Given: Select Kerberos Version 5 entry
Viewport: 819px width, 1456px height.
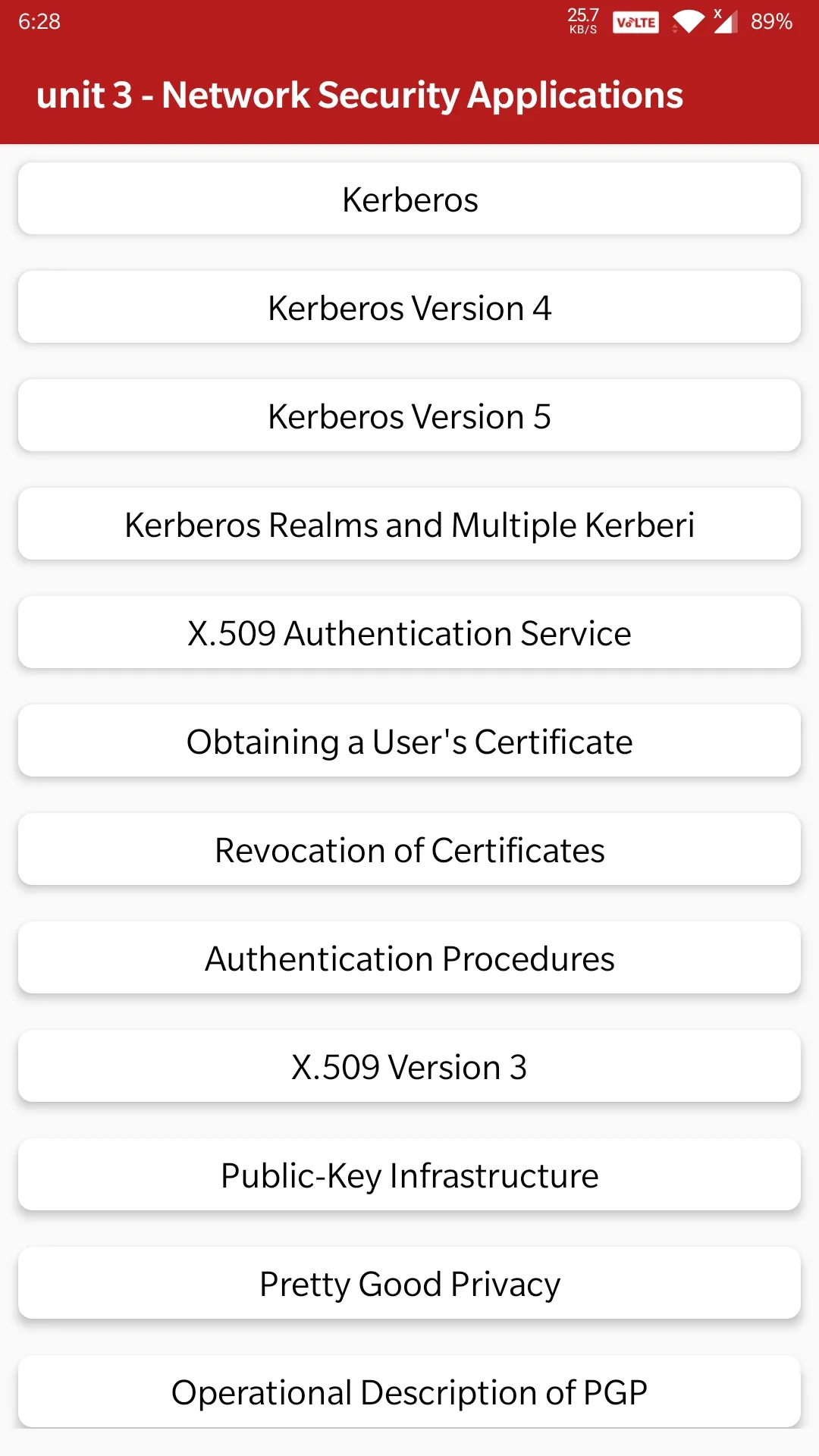Looking at the screenshot, I should [409, 416].
